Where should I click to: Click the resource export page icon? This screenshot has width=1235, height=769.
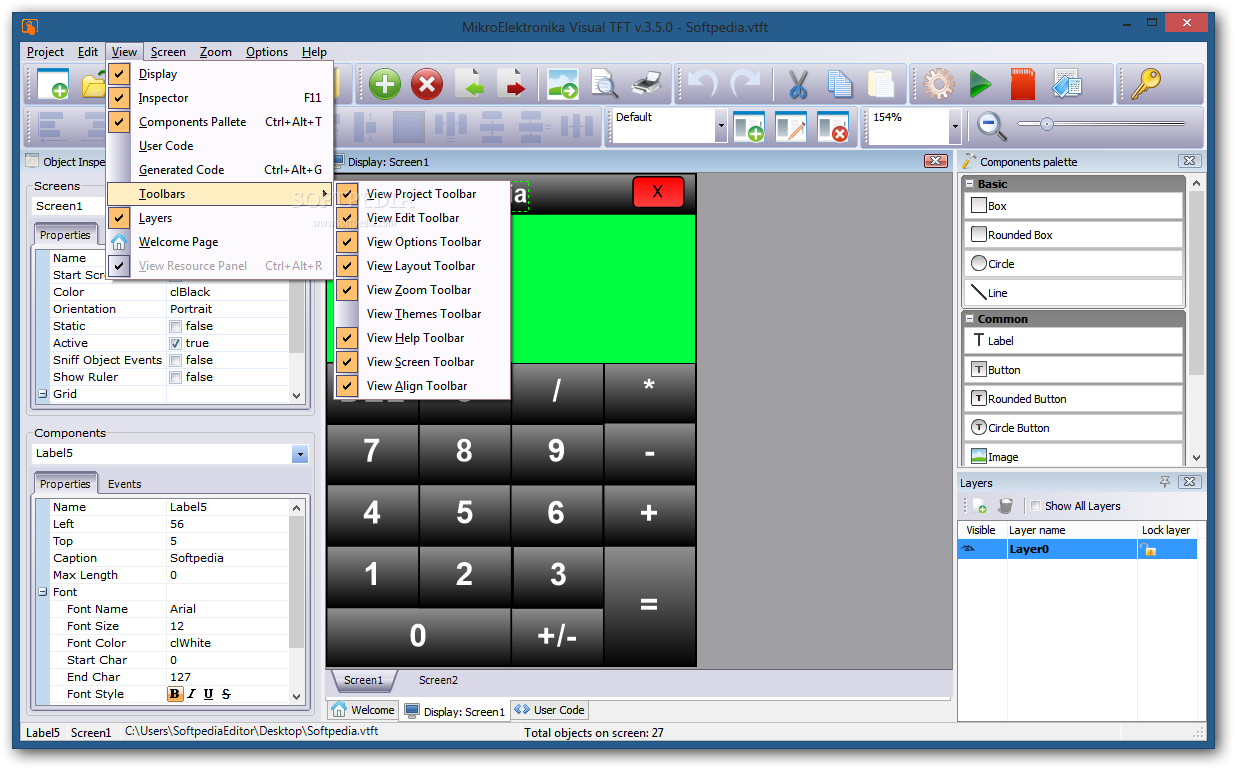pyautogui.click(x=1067, y=84)
